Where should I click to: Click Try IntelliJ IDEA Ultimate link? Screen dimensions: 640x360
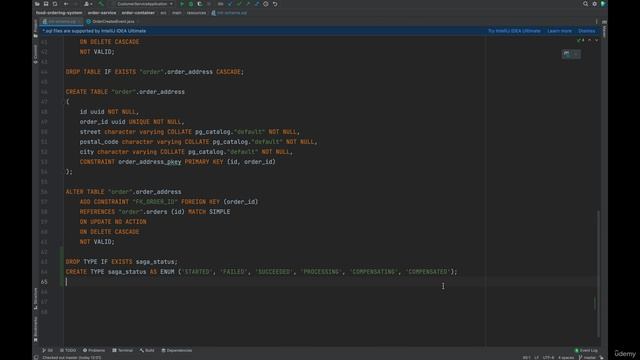point(514,31)
